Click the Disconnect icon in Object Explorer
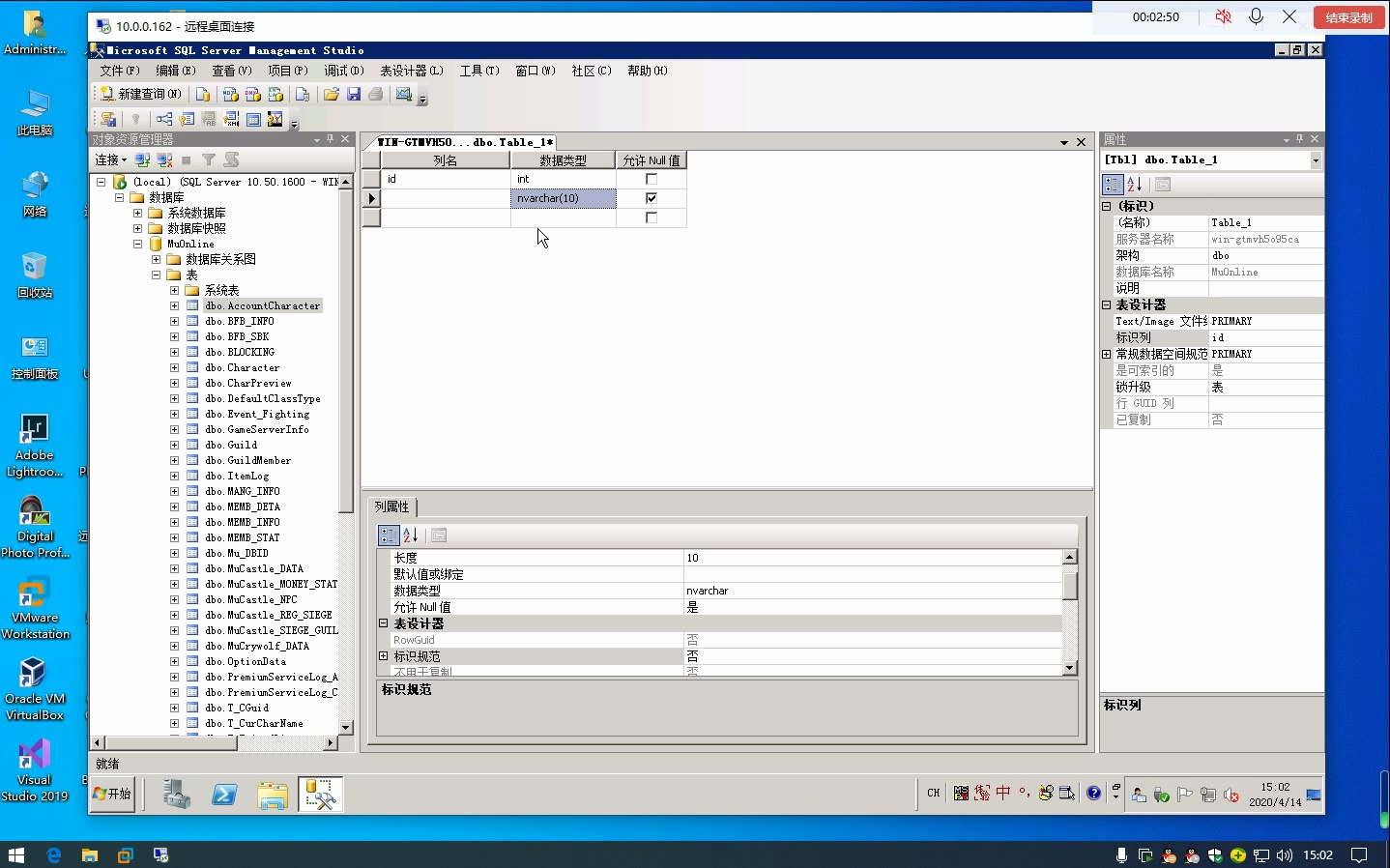This screenshot has width=1390, height=868. 164,159
